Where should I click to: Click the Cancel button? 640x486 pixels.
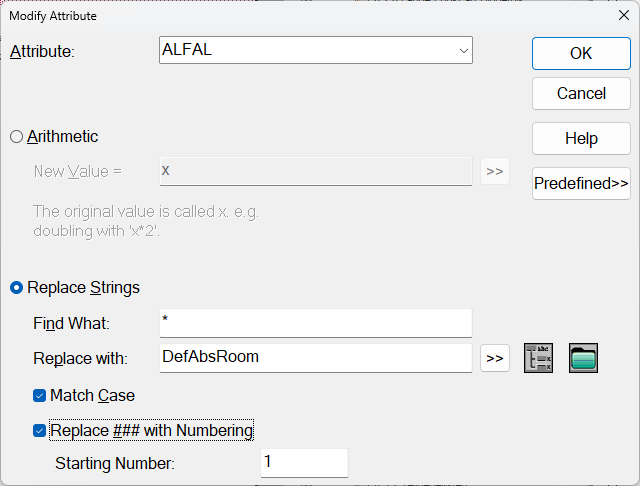click(581, 93)
